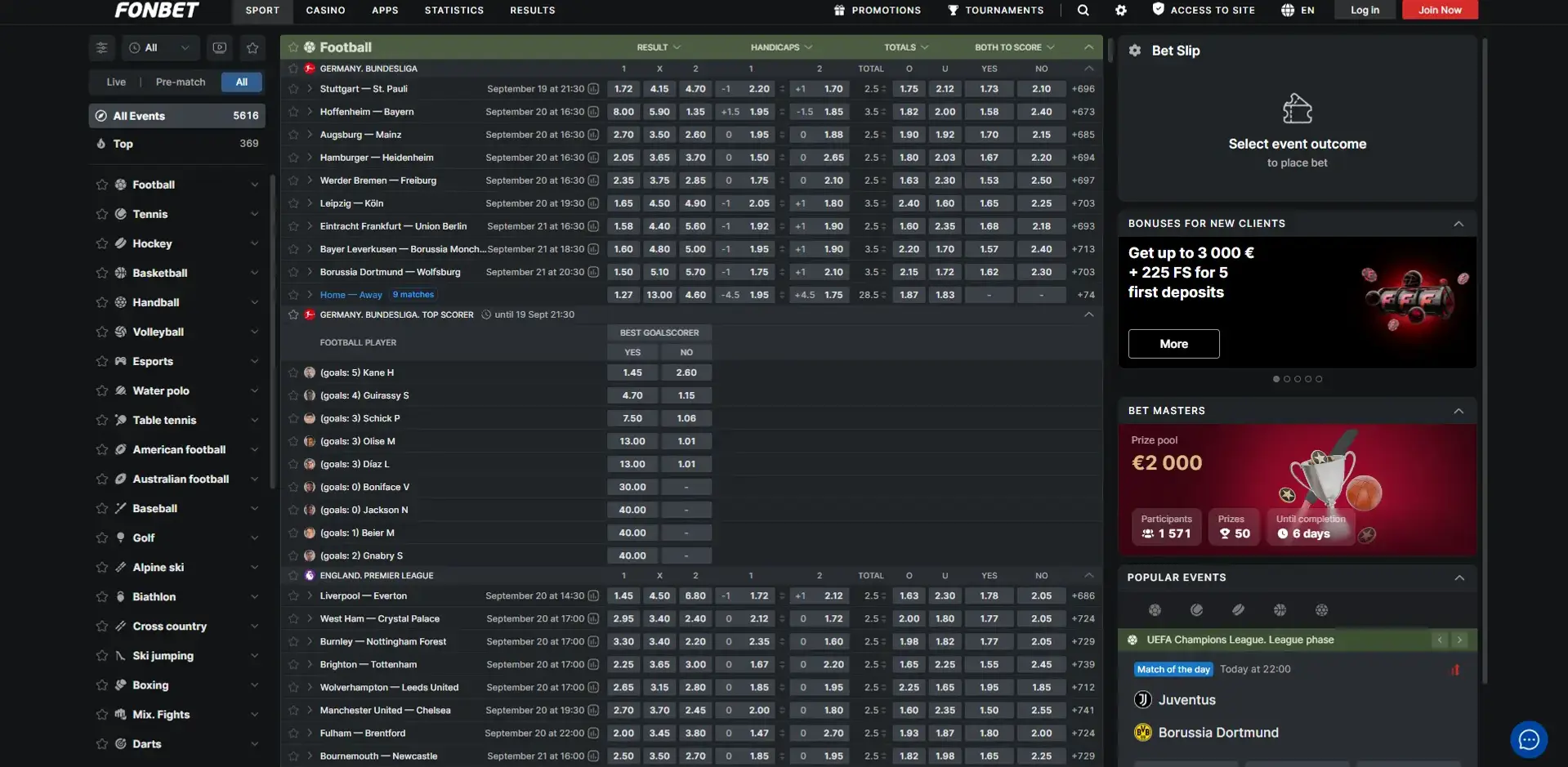This screenshot has width=1568, height=767.
Task: Favorite the Hoffenheim — Bayern match
Action: click(293, 112)
